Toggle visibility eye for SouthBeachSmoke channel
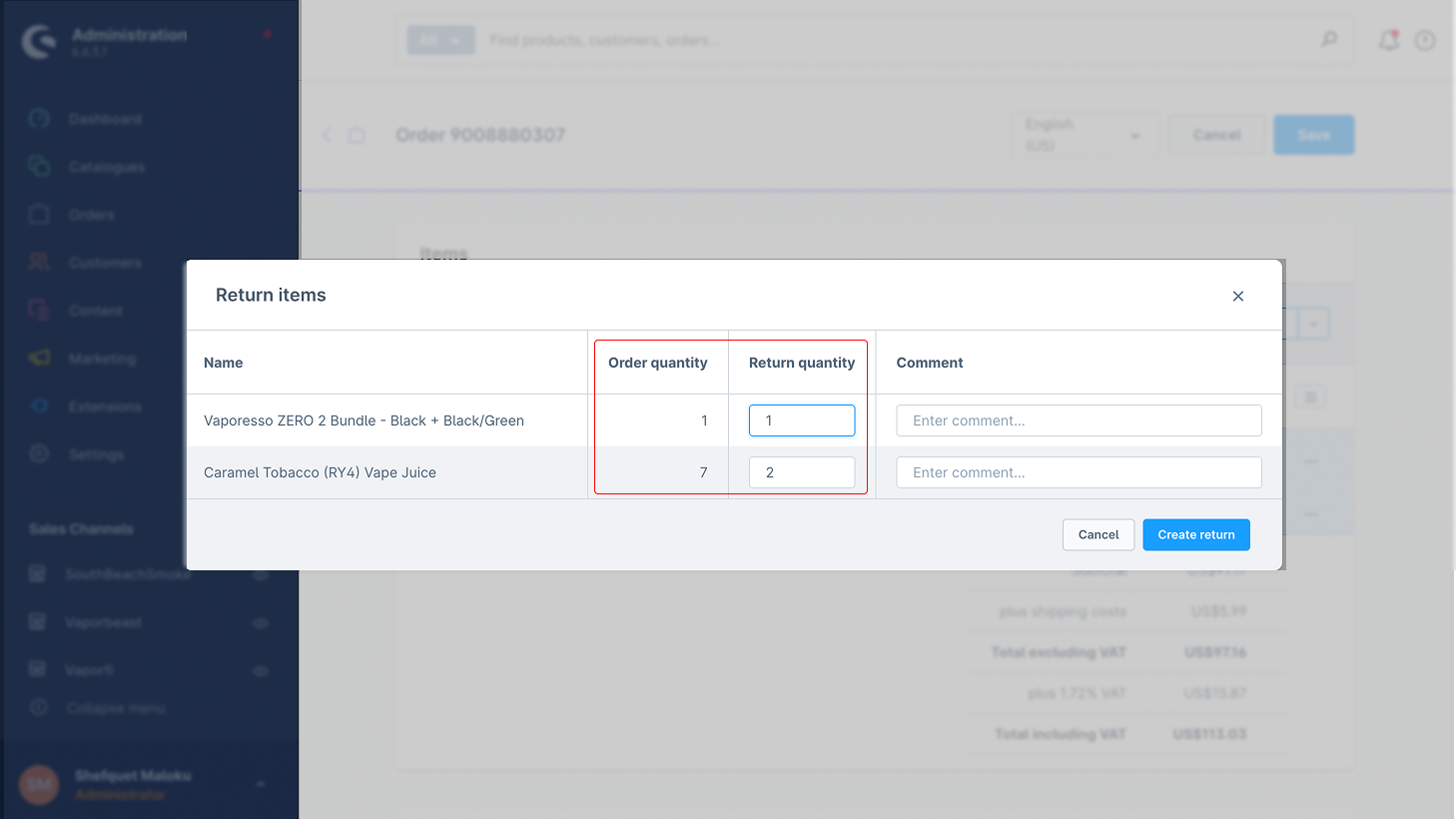The width and height of the screenshot is (1456, 819). pyautogui.click(x=261, y=574)
